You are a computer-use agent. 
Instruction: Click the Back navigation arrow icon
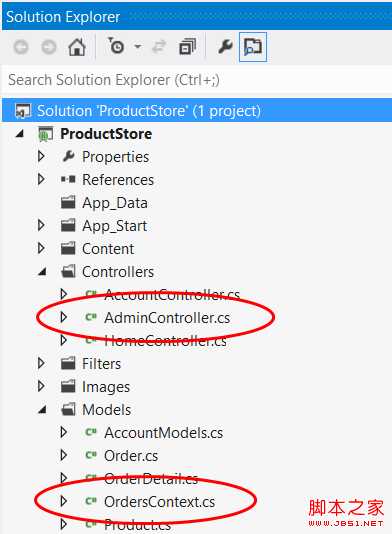(21, 47)
